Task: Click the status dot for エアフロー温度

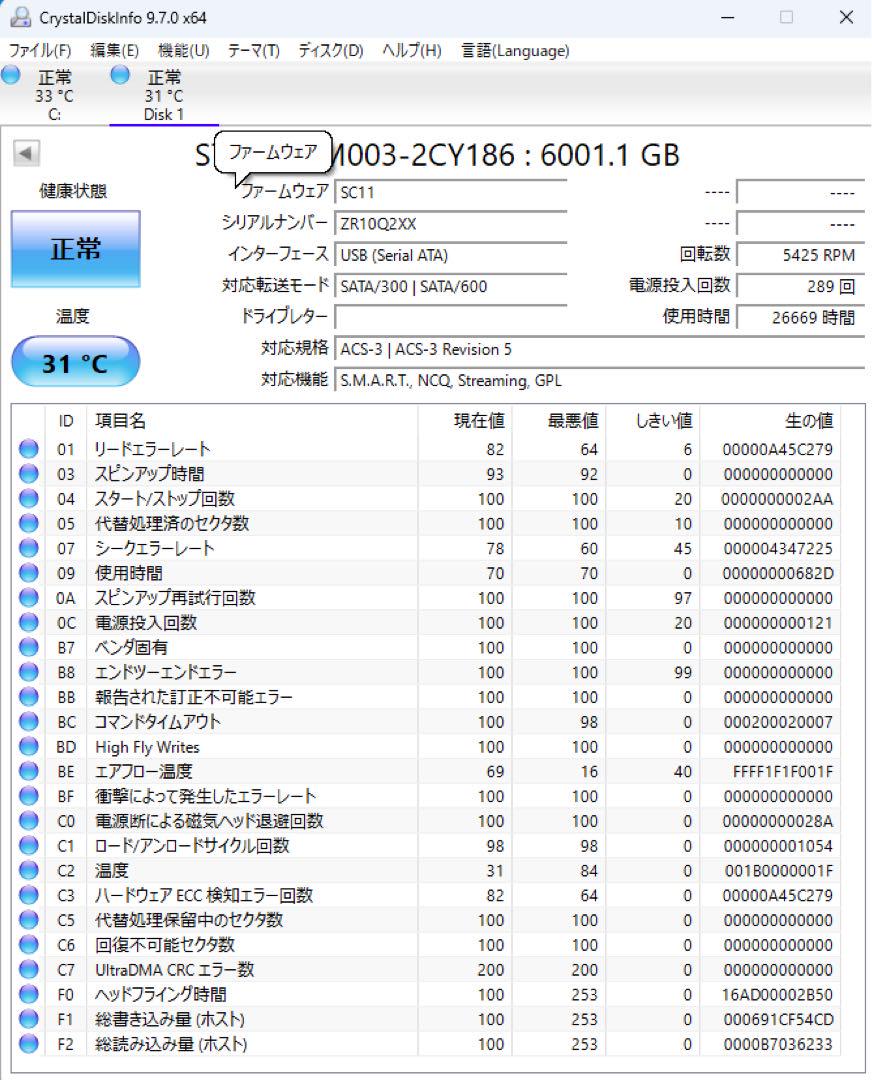Action: click(x=29, y=771)
